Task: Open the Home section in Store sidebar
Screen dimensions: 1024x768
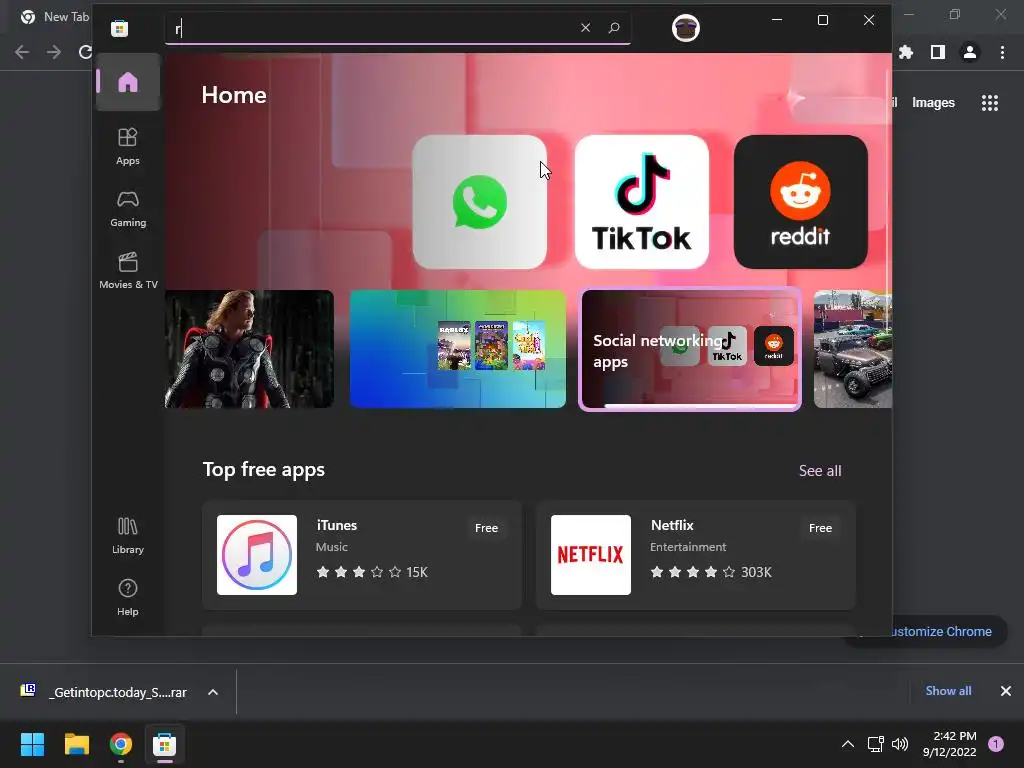Action: pos(128,82)
